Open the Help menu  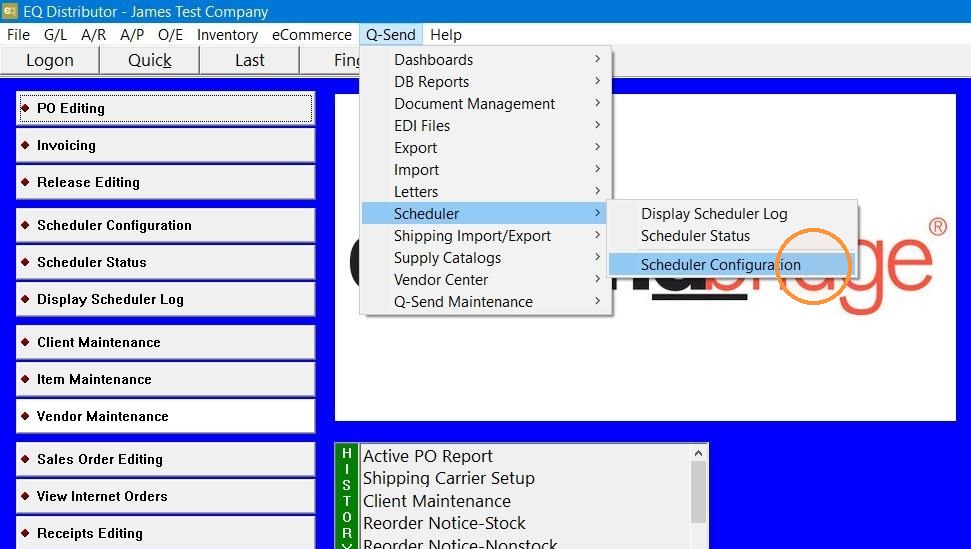click(x=446, y=35)
